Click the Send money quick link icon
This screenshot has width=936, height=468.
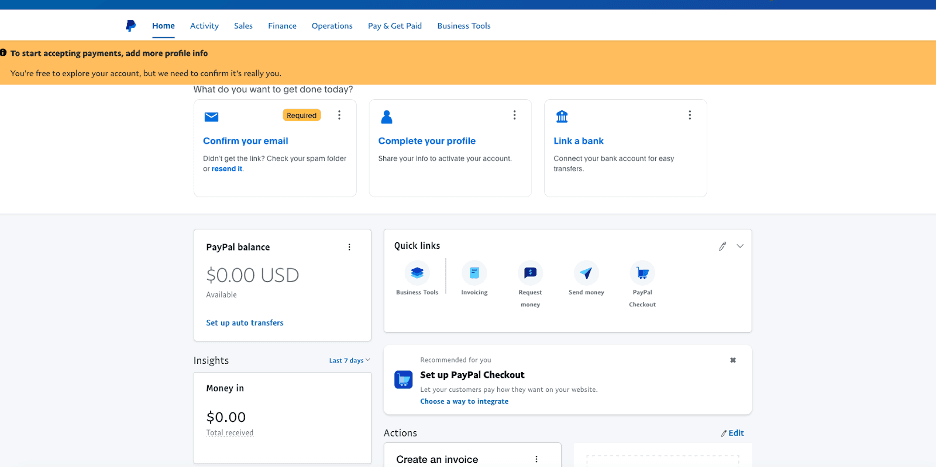click(x=586, y=273)
